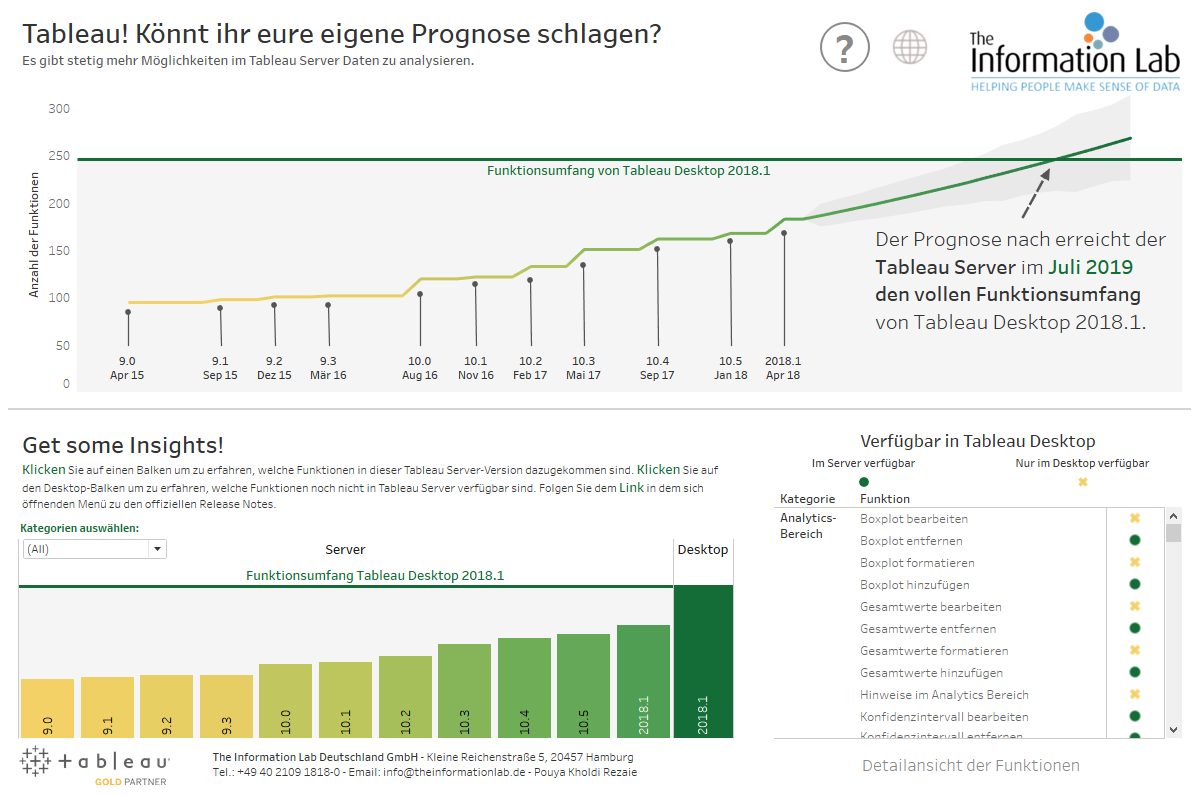Click the 10.0 Aug 16 timeline marker dot
The width and height of the screenshot is (1200, 795).
pos(420,294)
